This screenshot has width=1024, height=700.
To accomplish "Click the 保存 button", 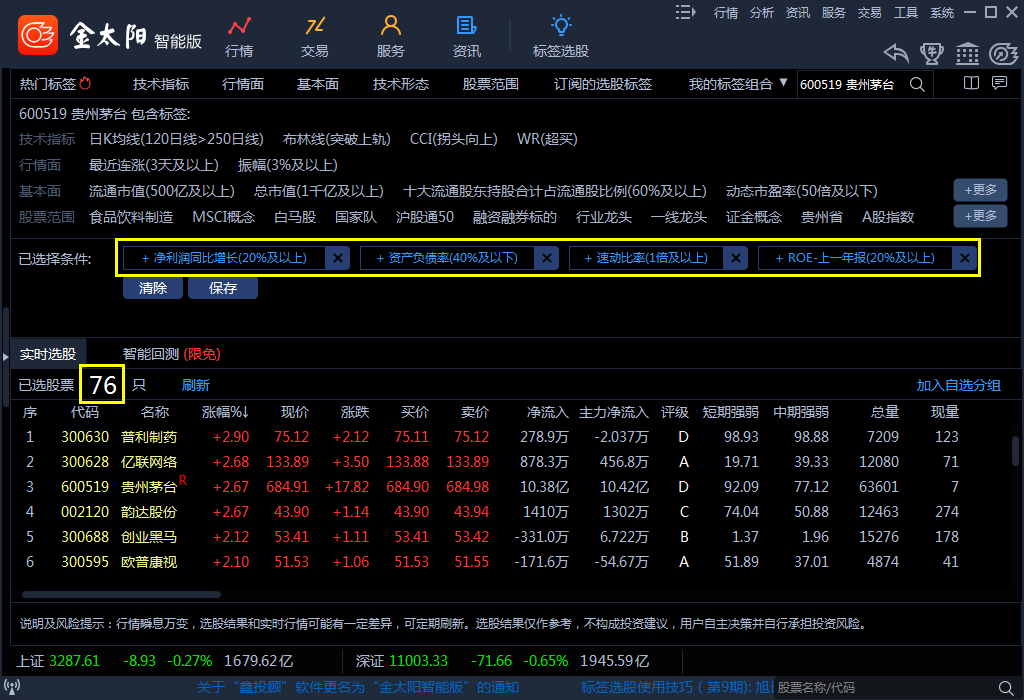I will tap(223, 288).
